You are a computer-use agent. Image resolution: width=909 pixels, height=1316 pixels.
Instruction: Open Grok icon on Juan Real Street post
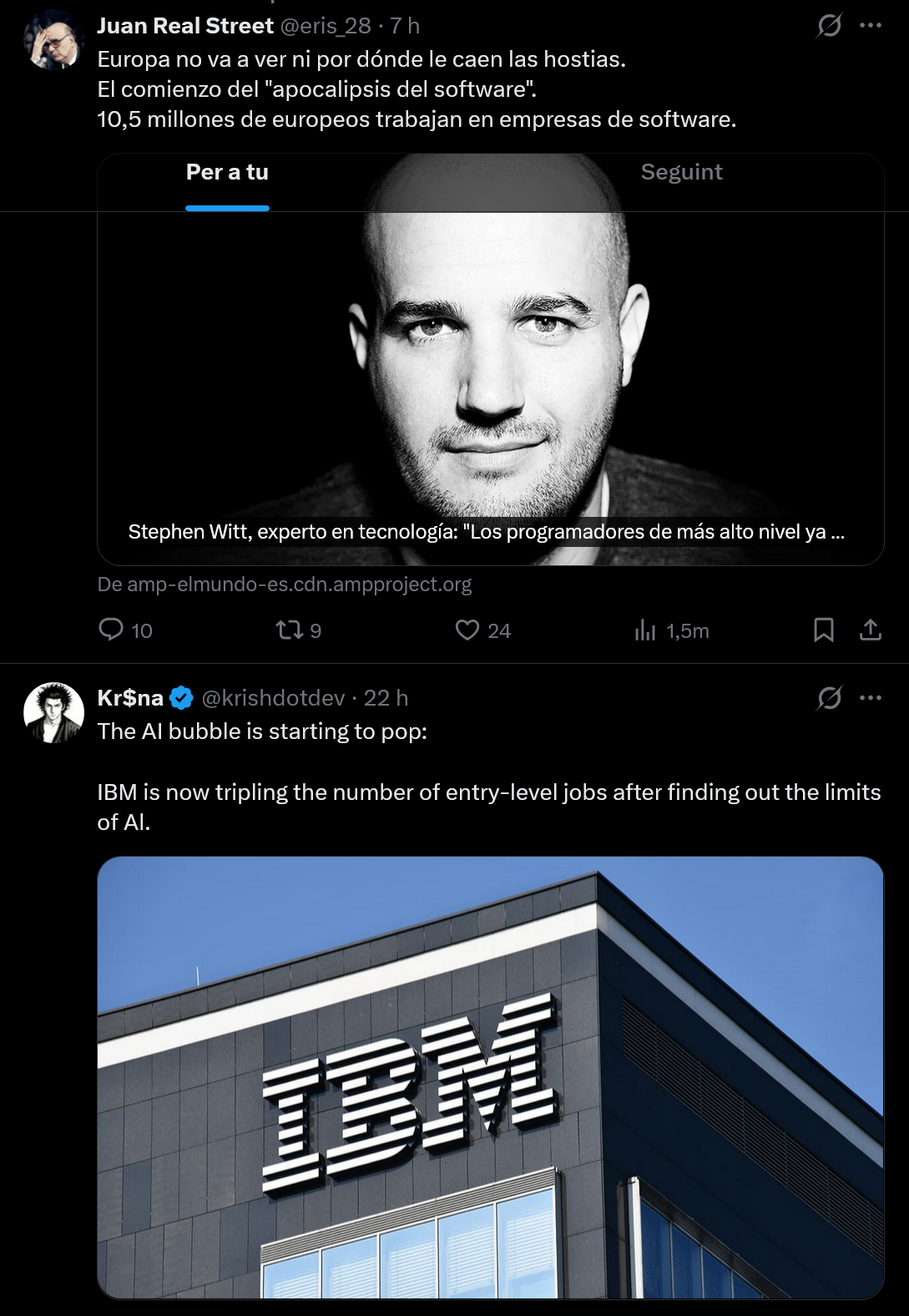[829, 26]
